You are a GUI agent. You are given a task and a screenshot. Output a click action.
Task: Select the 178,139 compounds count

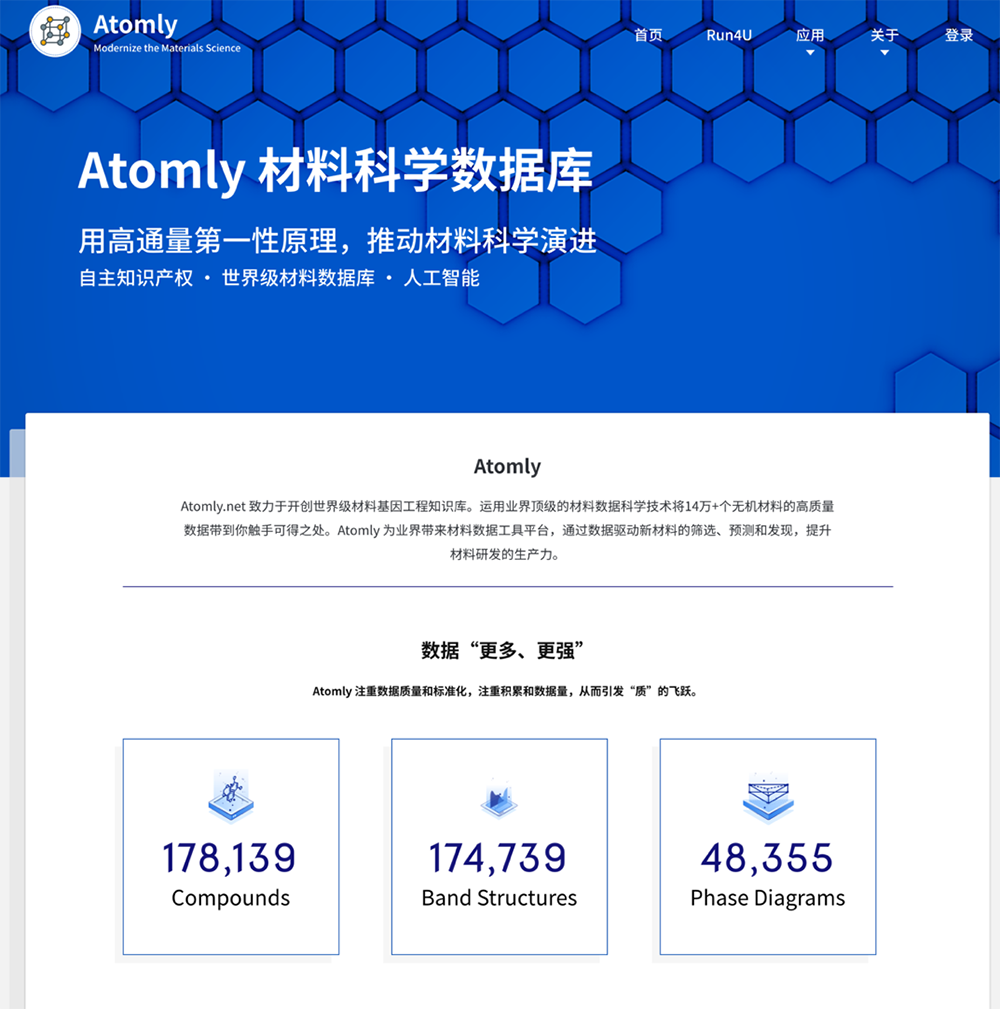point(230,858)
